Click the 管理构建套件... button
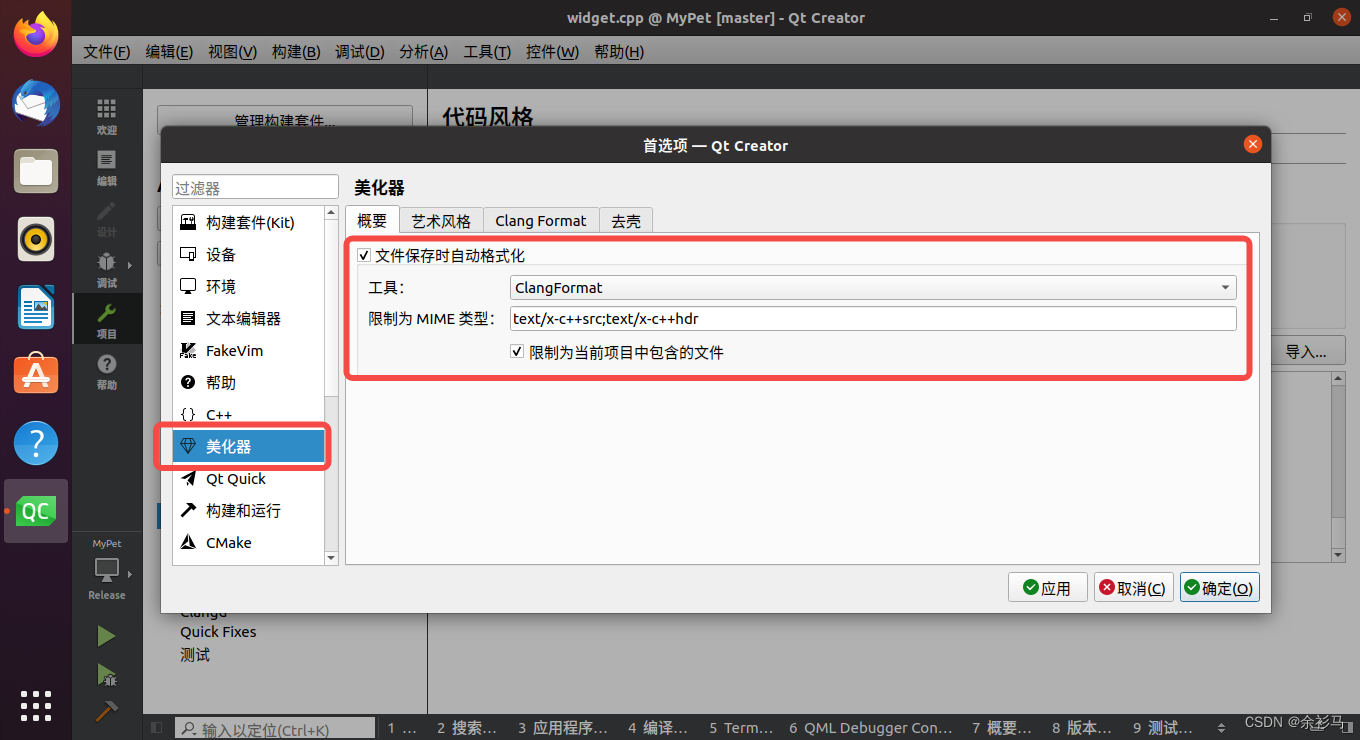The height and width of the screenshot is (740, 1360). pyautogui.click(x=285, y=119)
